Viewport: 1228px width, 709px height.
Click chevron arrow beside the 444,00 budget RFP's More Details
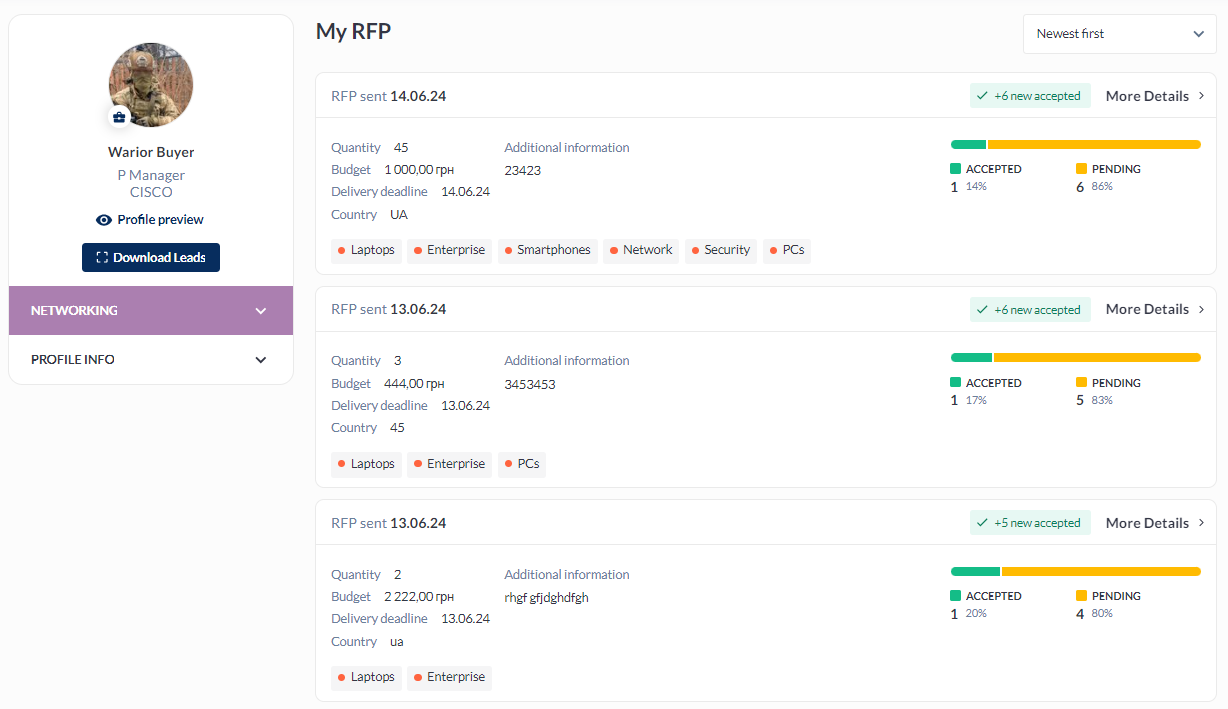[1201, 310]
